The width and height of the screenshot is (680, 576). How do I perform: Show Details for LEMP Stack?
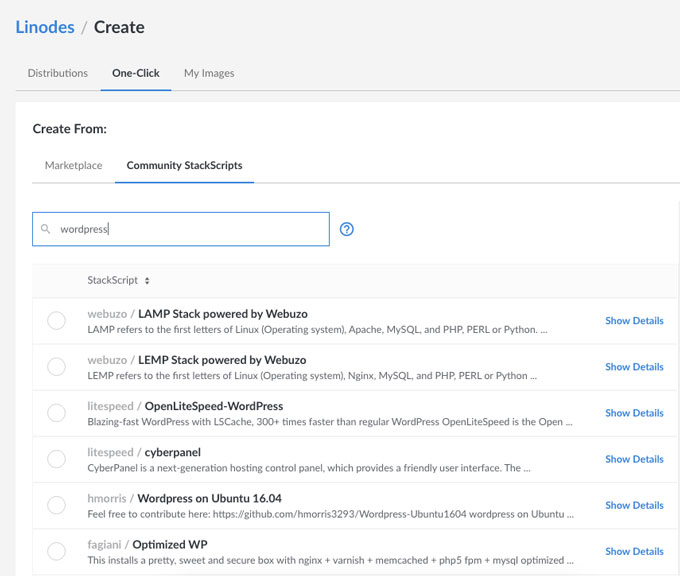point(634,367)
